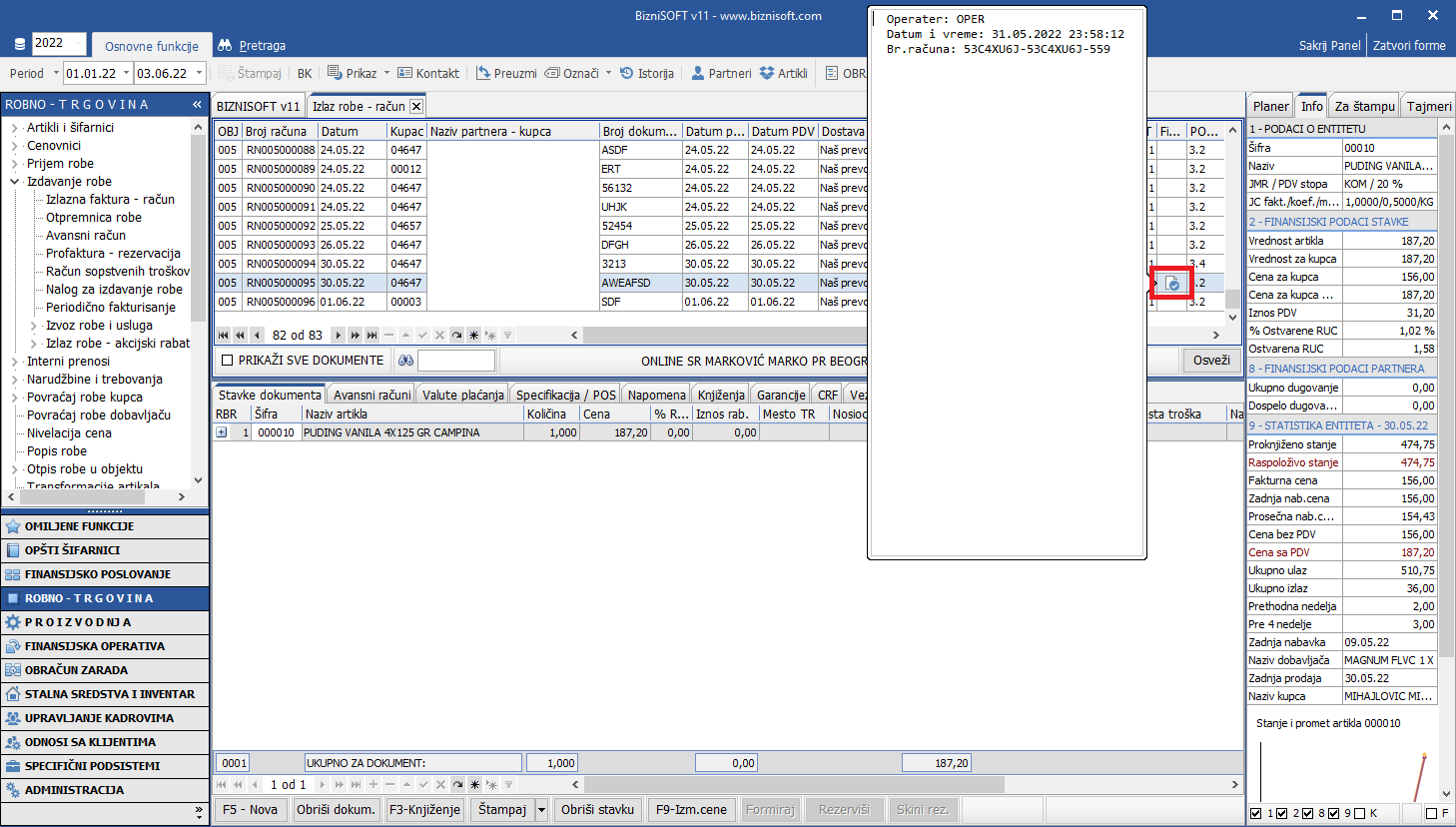Open the Istorija history tool
The width and height of the screenshot is (1456, 827).
[x=646, y=73]
